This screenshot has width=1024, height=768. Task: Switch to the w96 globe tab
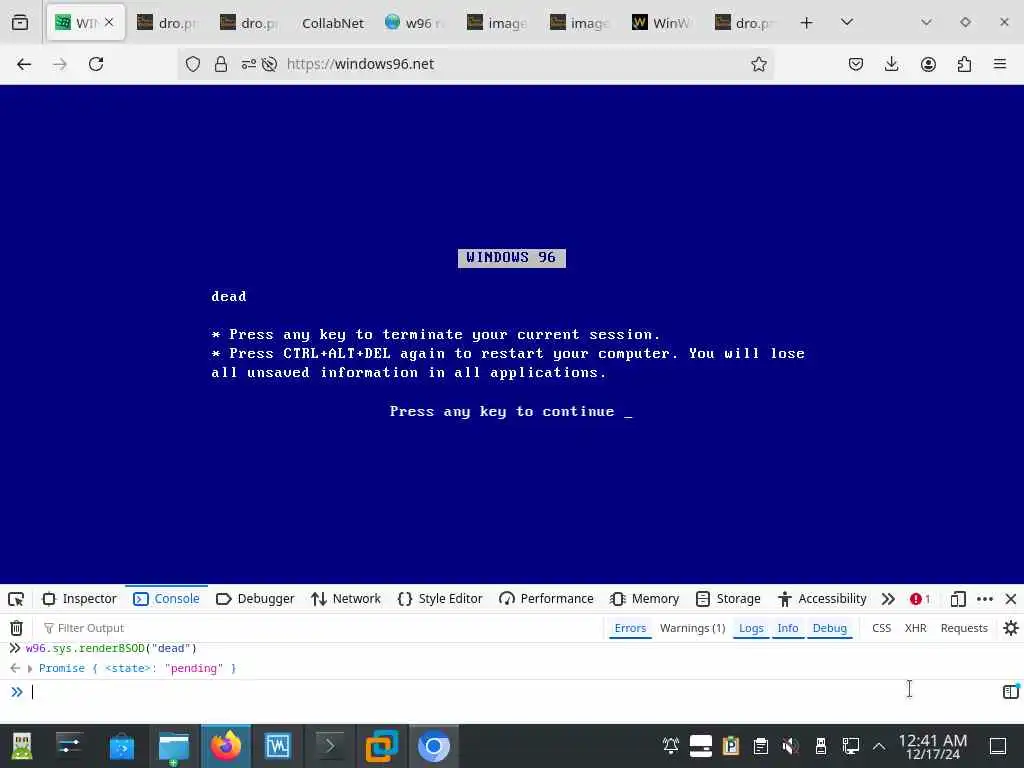pos(415,23)
